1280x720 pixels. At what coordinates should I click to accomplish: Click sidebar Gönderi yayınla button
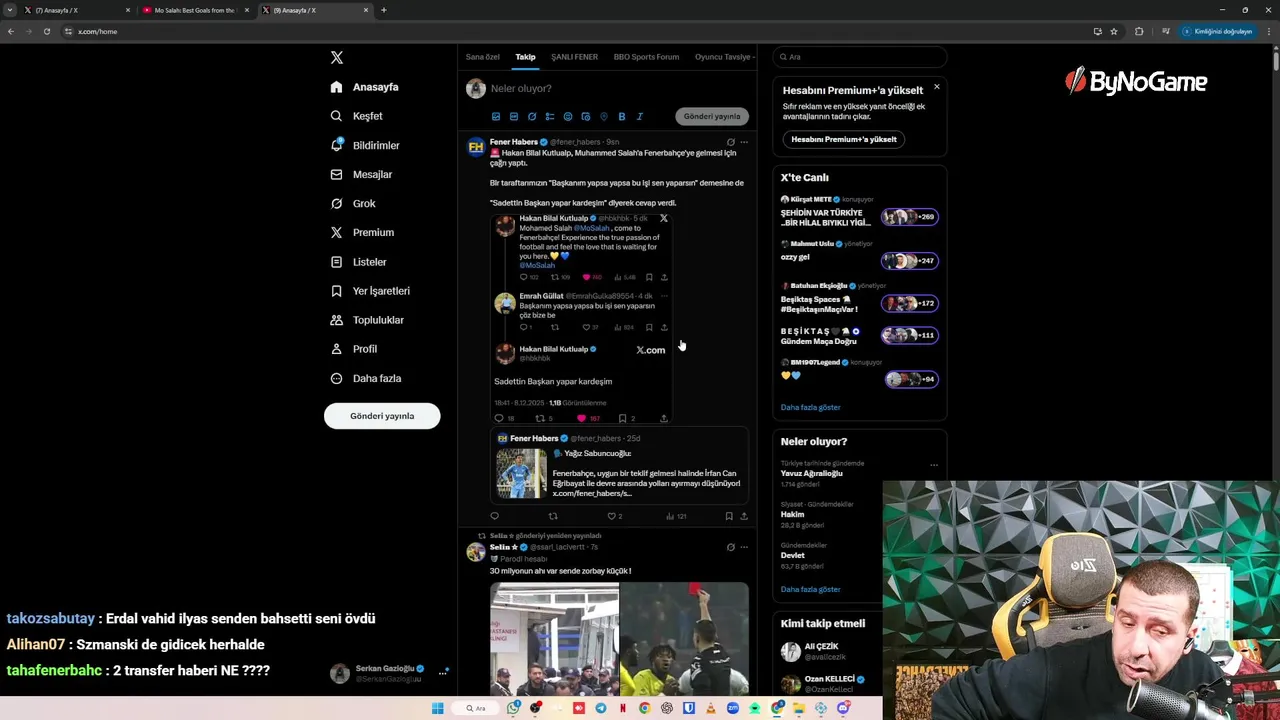click(382, 416)
